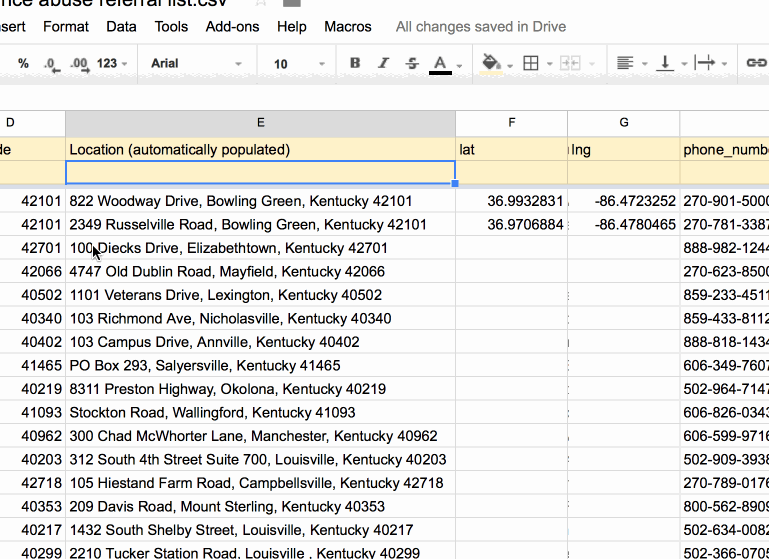Open the font size 10 dropdown
The width and height of the screenshot is (769, 559).
pyautogui.click(x=299, y=64)
